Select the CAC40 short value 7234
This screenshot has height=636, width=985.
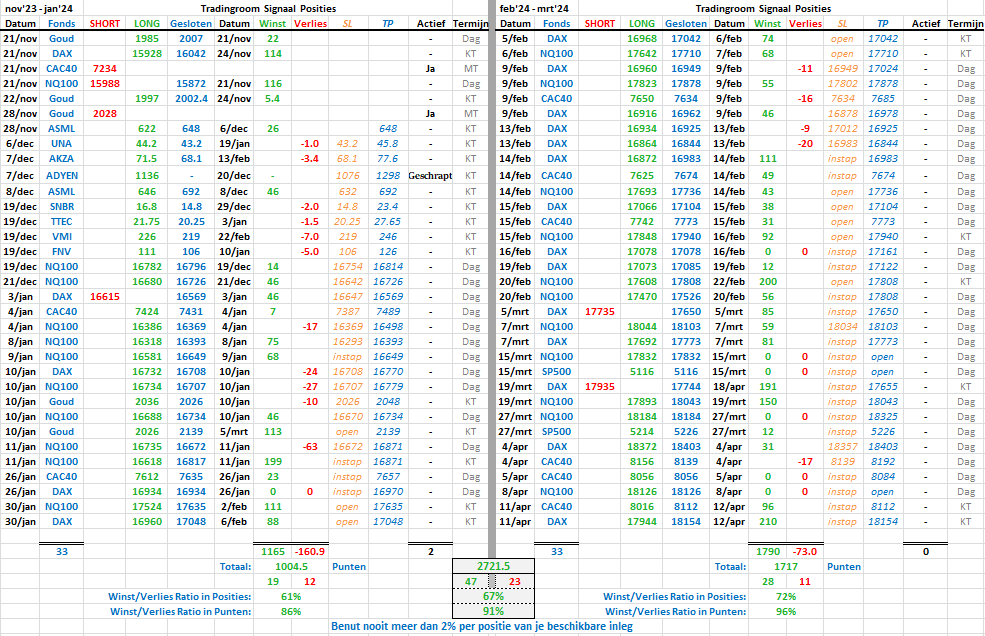coord(103,67)
